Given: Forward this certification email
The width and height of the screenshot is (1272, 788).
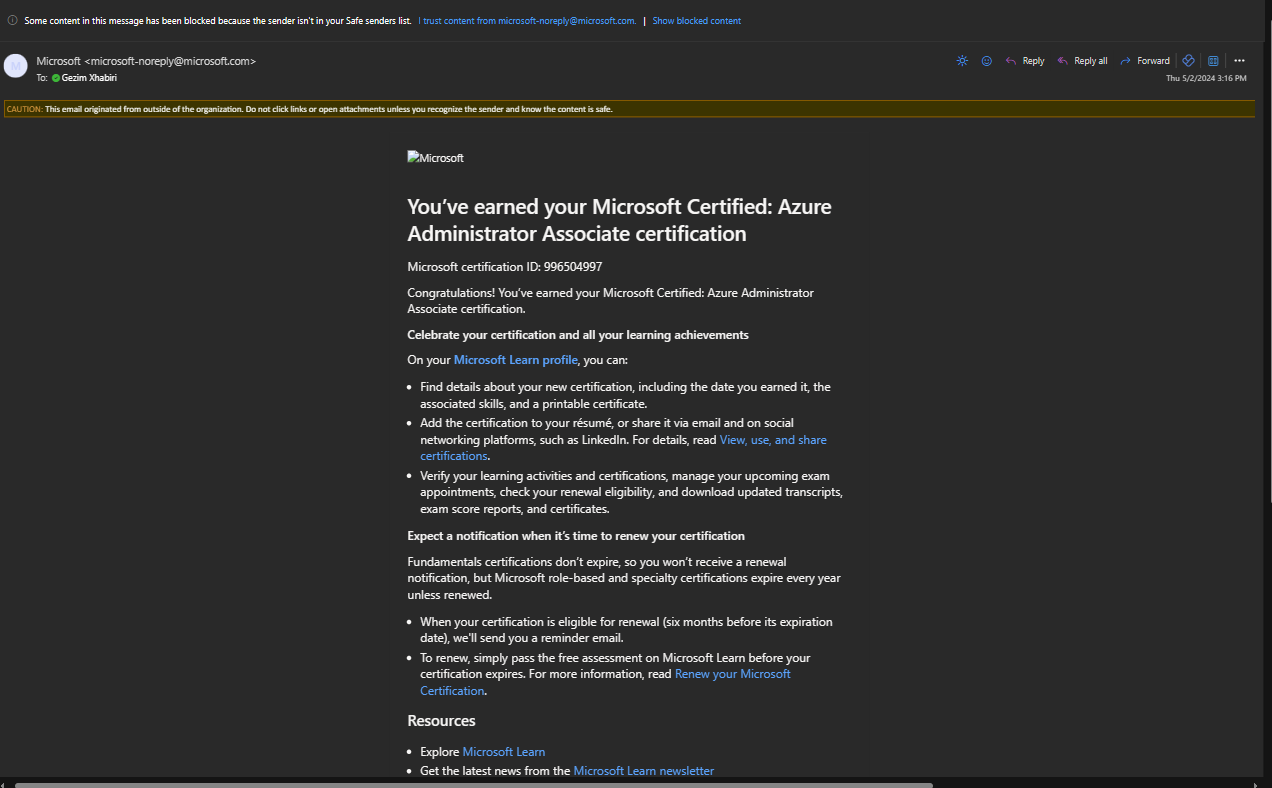Looking at the screenshot, I should coord(1145,61).
